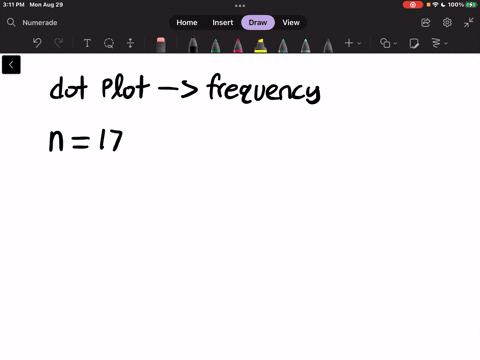480x360 pixels.
Task: Click the Numerade notebook title
Action: click(40, 23)
